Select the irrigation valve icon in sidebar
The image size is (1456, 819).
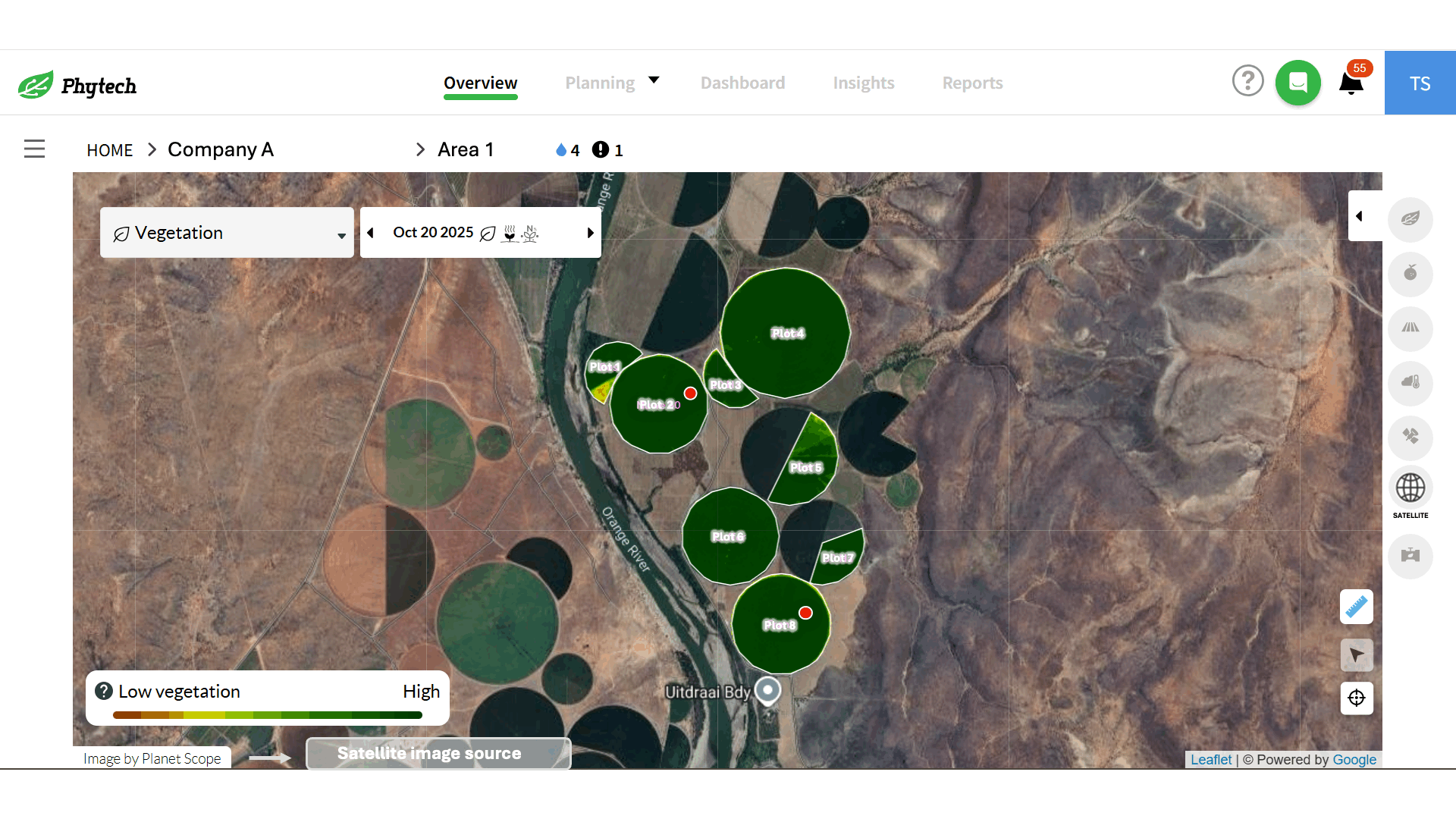coord(1410,556)
